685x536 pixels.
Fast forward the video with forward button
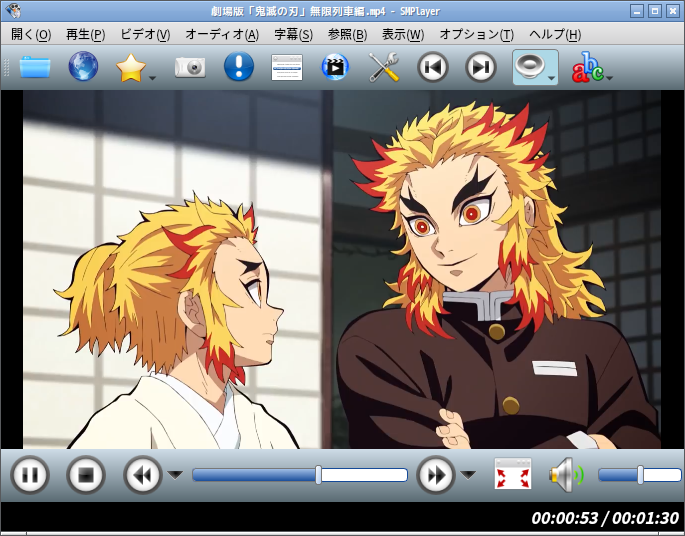point(436,475)
